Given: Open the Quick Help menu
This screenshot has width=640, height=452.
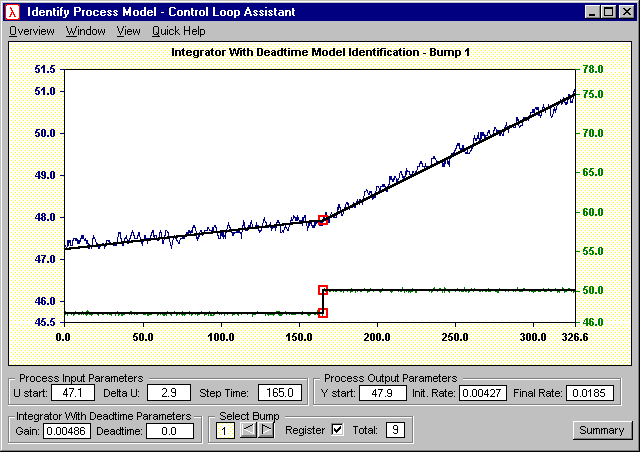Looking at the screenshot, I should [x=179, y=31].
